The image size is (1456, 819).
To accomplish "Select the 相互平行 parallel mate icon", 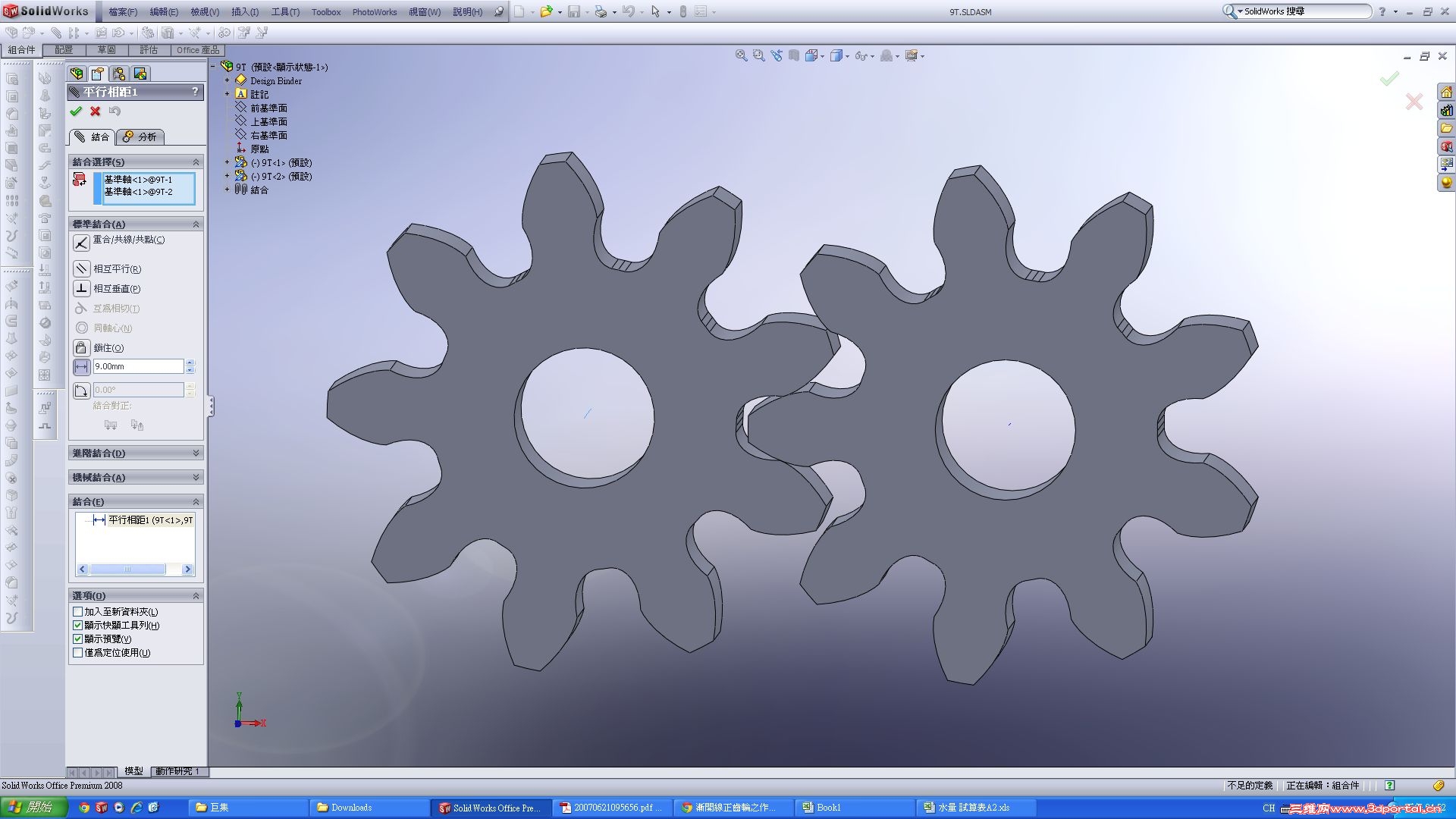I will click(81, 268).
